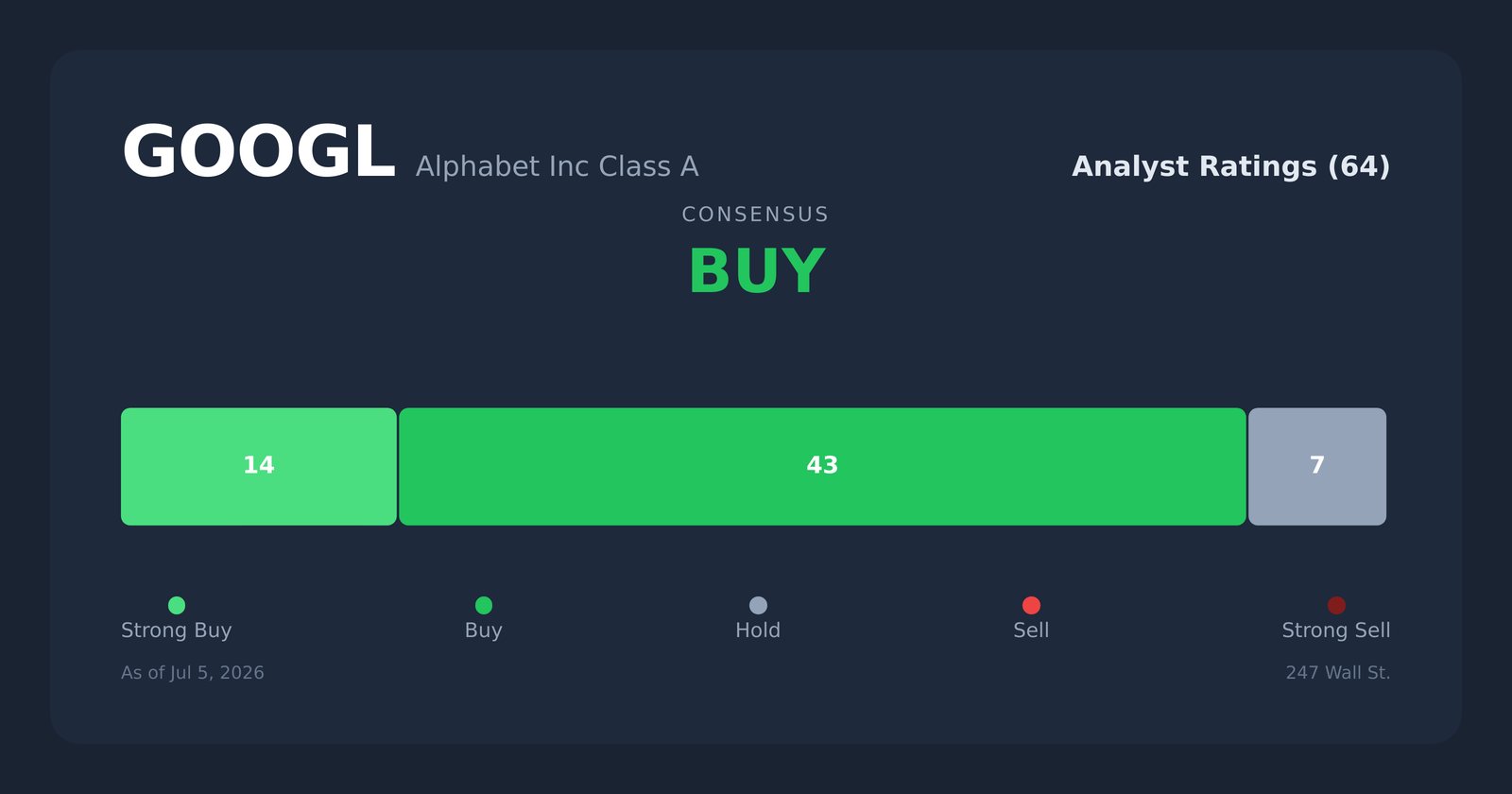Click the green BUY consensus rating
Screen dimensions: 1512x794
click(x=756, y=272)
